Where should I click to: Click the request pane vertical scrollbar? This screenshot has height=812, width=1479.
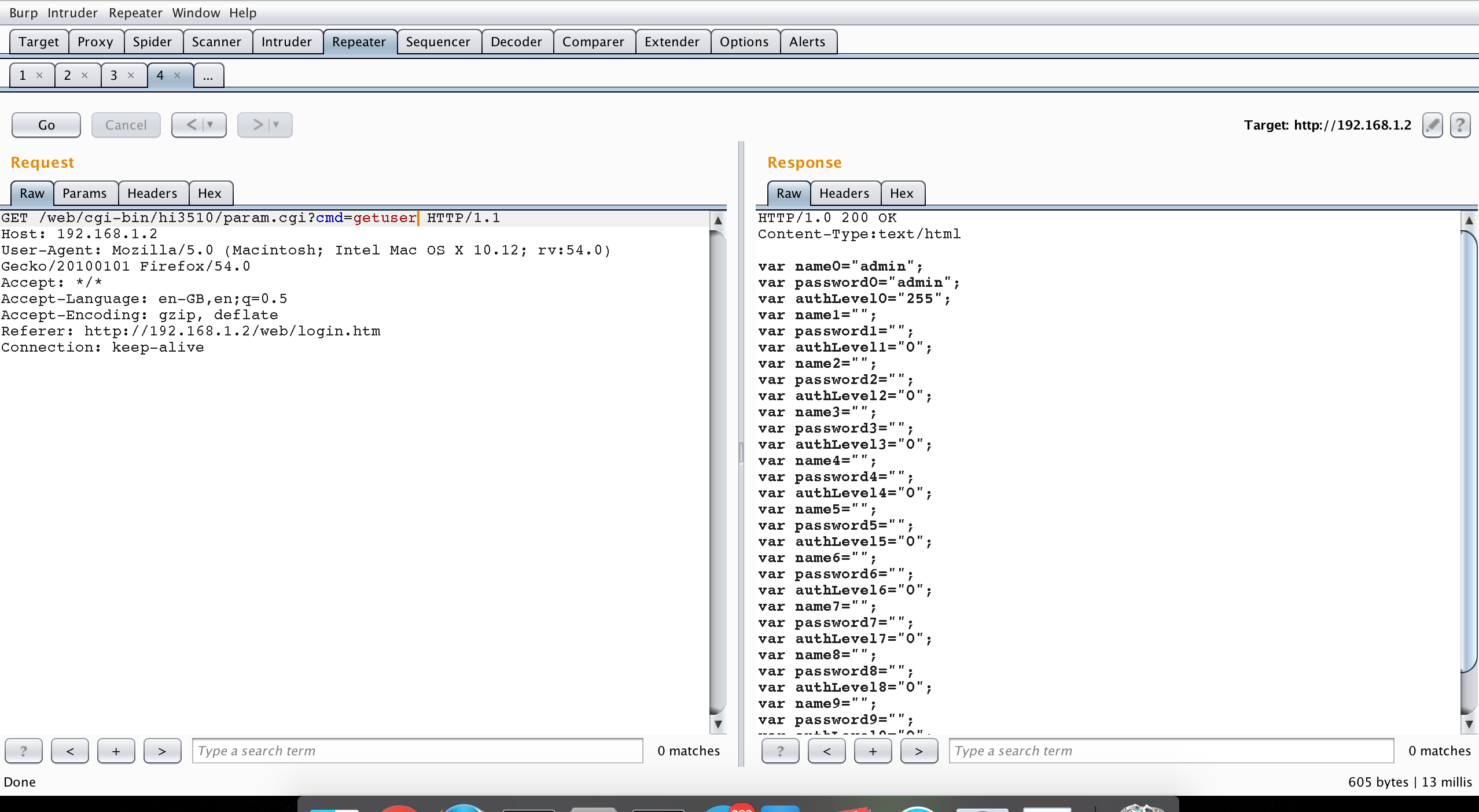coord(718,472)
